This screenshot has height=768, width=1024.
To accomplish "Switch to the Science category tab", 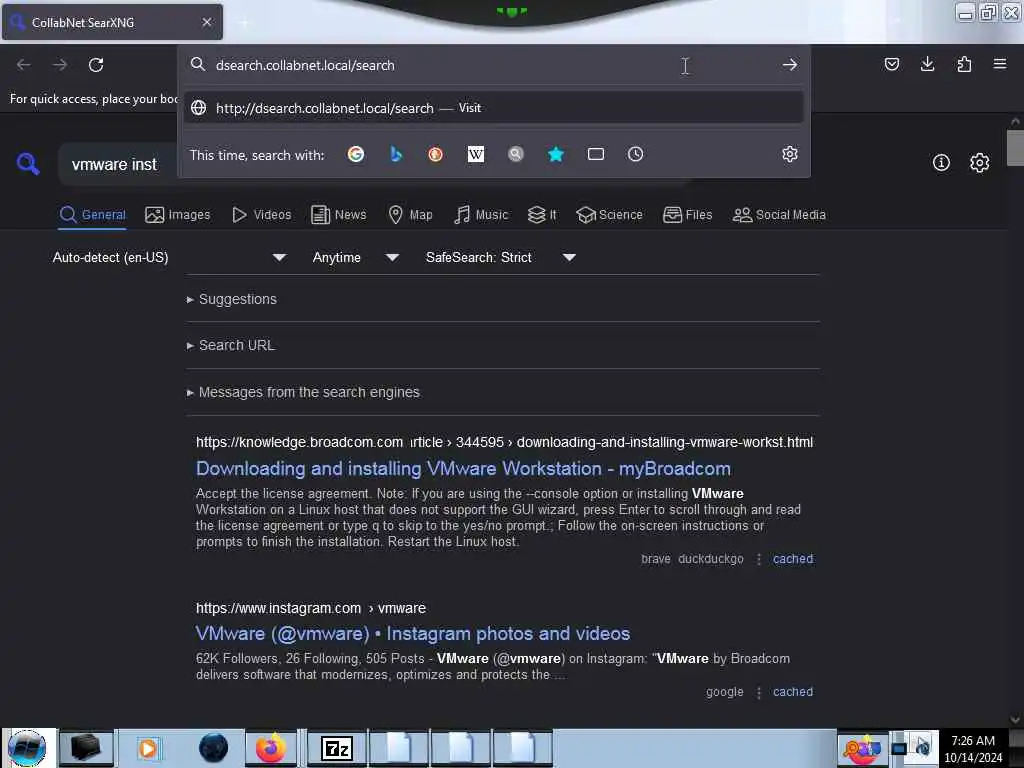I will (609, 215).
